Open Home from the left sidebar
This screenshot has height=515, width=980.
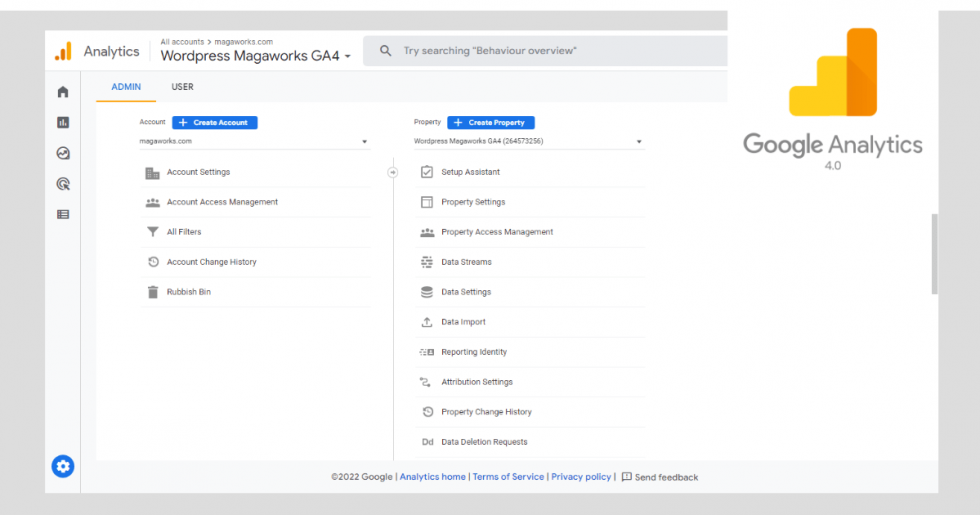click(x=63, y=92)
